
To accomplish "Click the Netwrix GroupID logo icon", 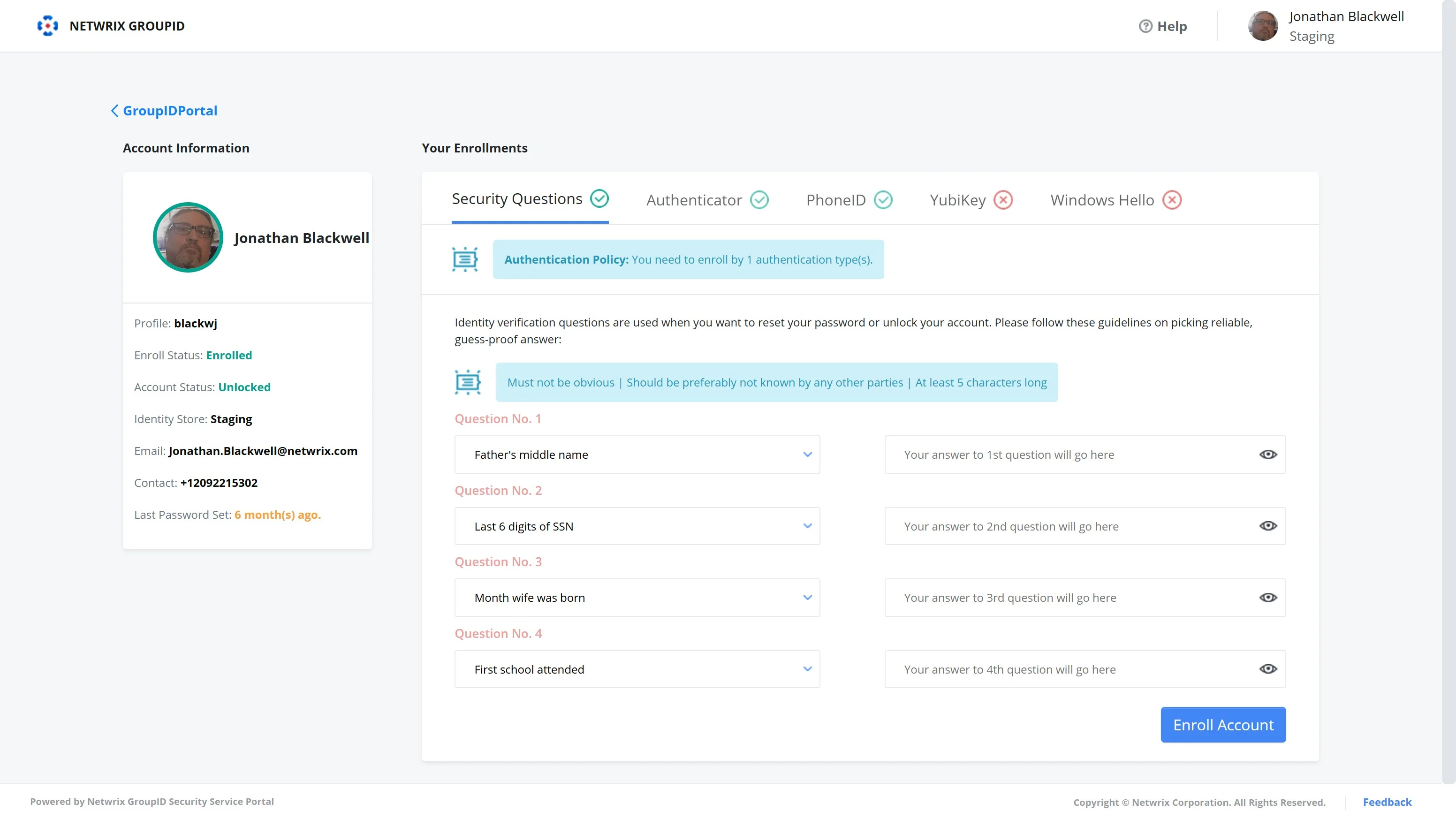I will click(x=47, y=26).
